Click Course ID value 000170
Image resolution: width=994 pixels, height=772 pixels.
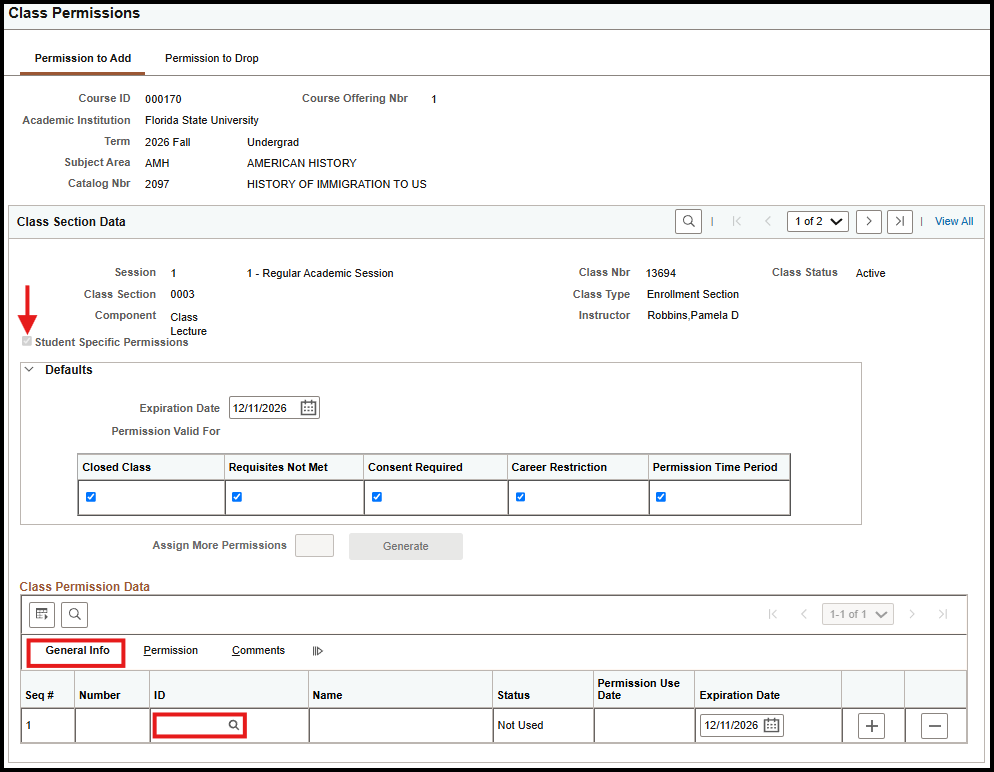click(x=163, y=99)
